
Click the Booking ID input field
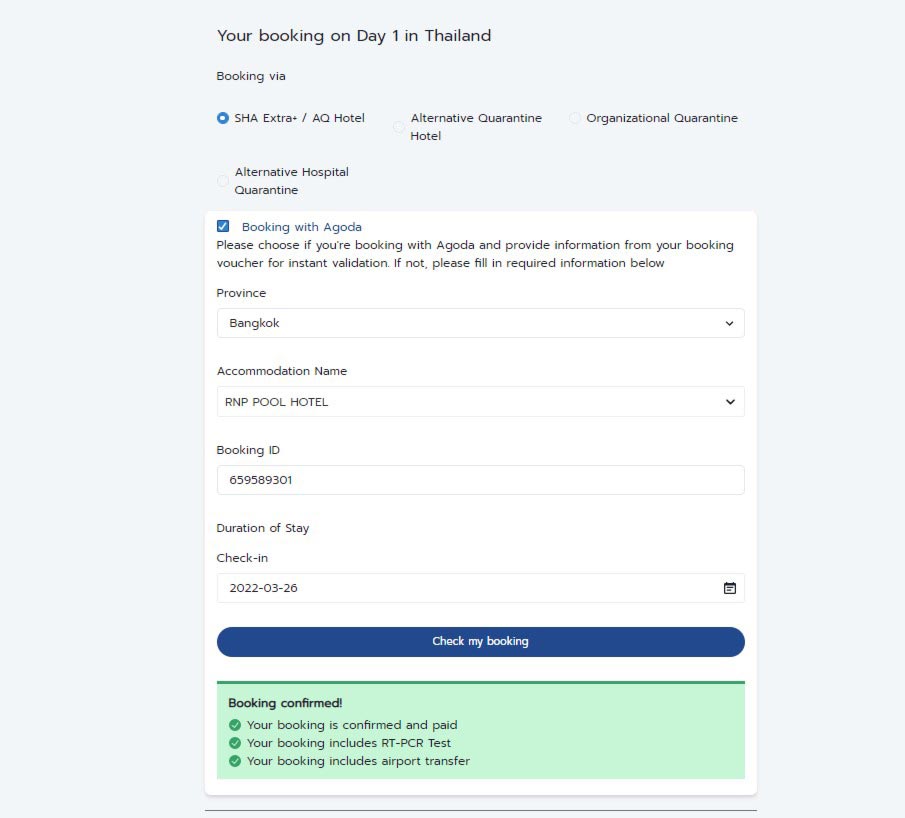(x=480, y=480)
